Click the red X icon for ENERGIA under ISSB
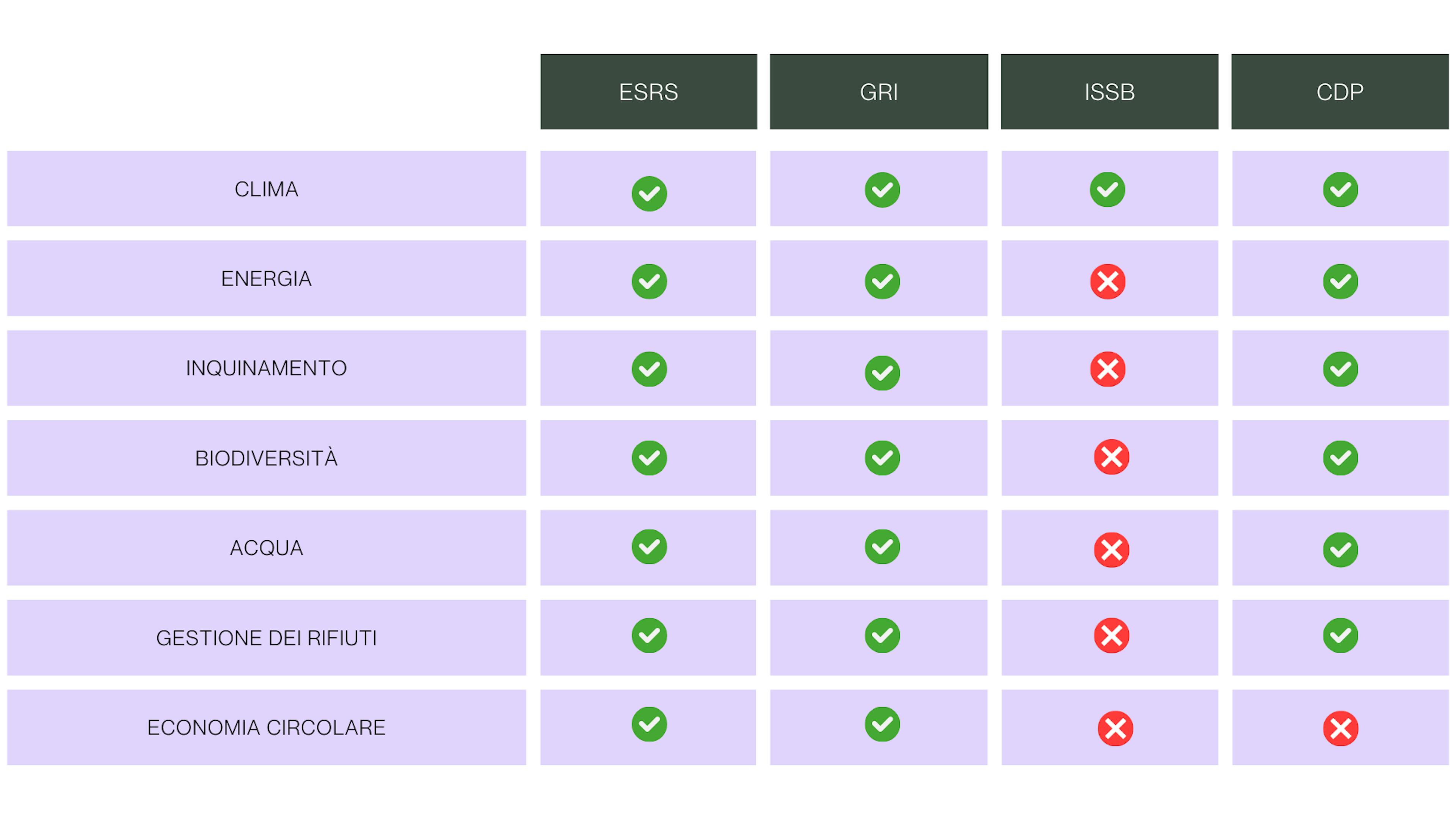The width and height of the screenshot is (1456, 819). click(x=1108, y=280)
